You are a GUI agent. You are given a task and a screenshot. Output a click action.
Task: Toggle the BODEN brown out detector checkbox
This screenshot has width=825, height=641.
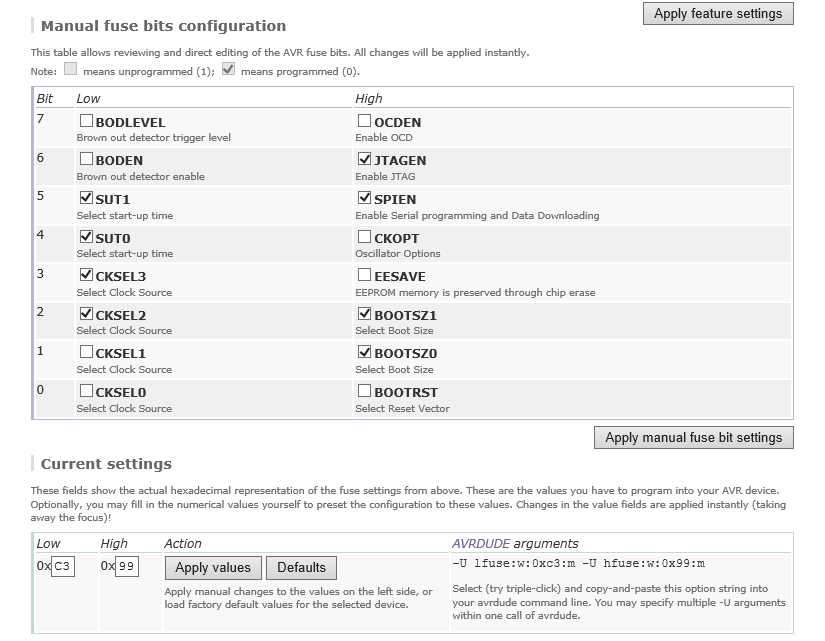(x=86, y=159)
